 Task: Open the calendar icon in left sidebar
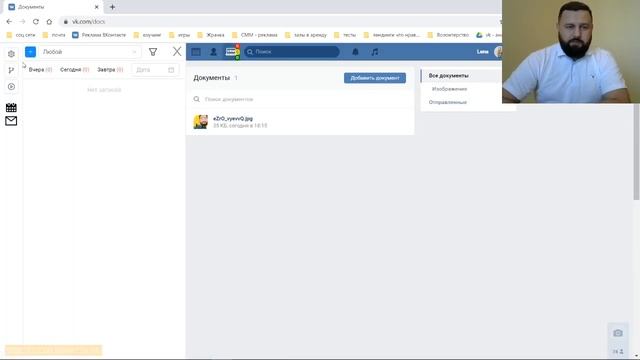[x=11, y=107]
